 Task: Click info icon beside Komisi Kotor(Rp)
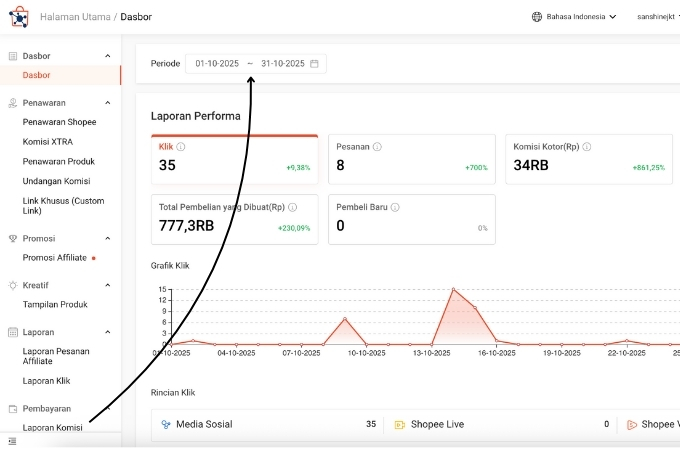point(585,146)
